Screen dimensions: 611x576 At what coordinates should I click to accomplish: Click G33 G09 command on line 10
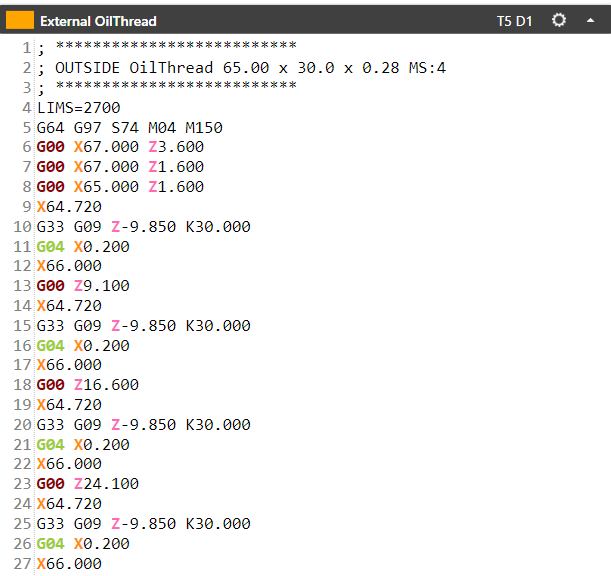[x=144, y=226]
